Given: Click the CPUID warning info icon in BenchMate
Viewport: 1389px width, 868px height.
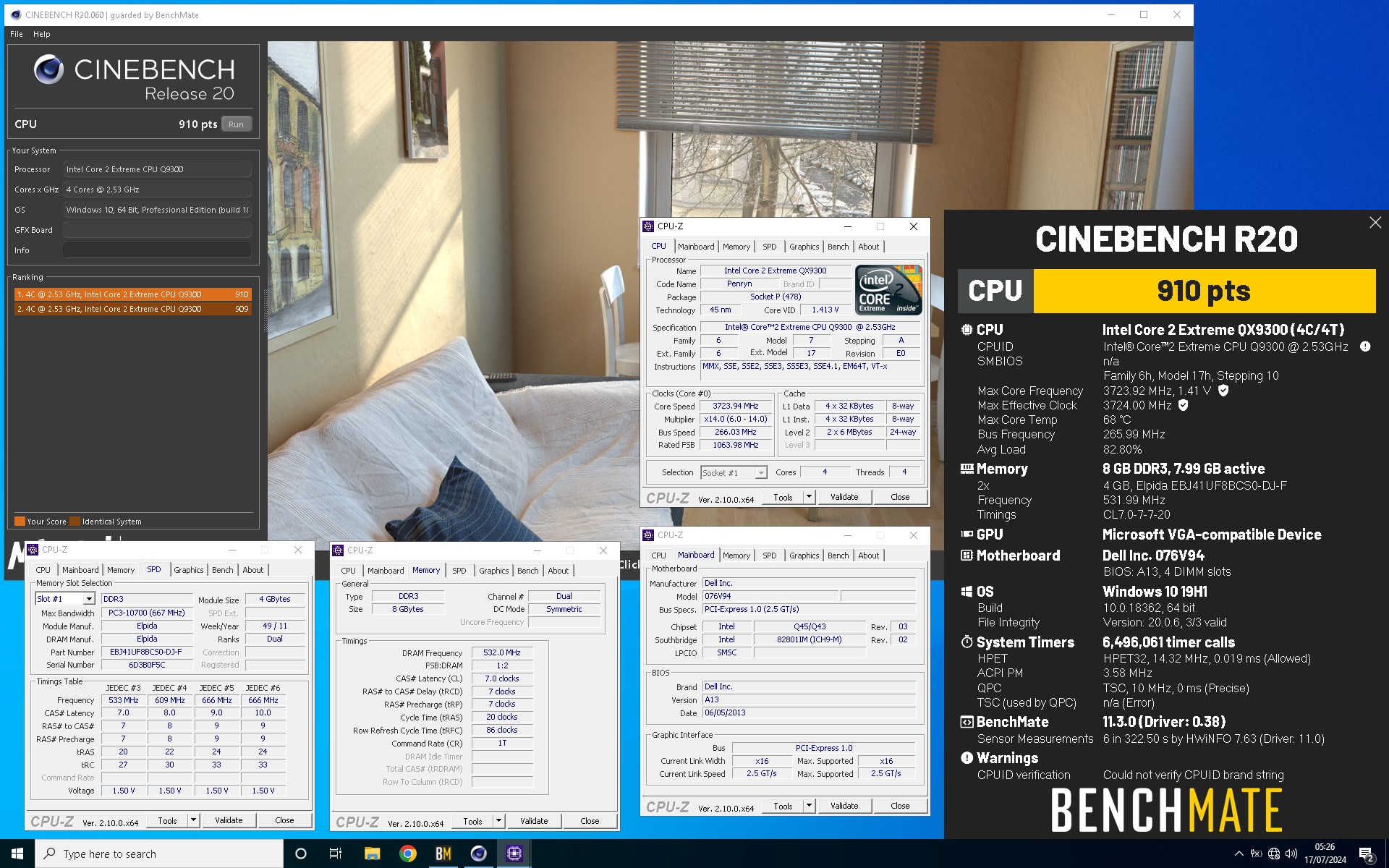Looking at the screenshot, I should point(1365,346).
